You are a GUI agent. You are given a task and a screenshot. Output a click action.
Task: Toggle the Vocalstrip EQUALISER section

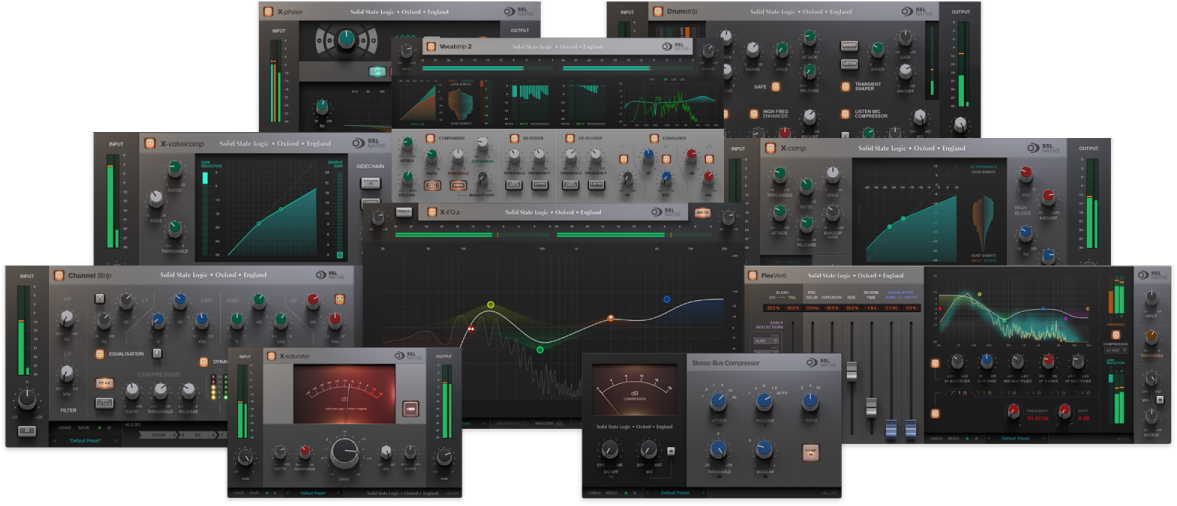pos(654,138)
